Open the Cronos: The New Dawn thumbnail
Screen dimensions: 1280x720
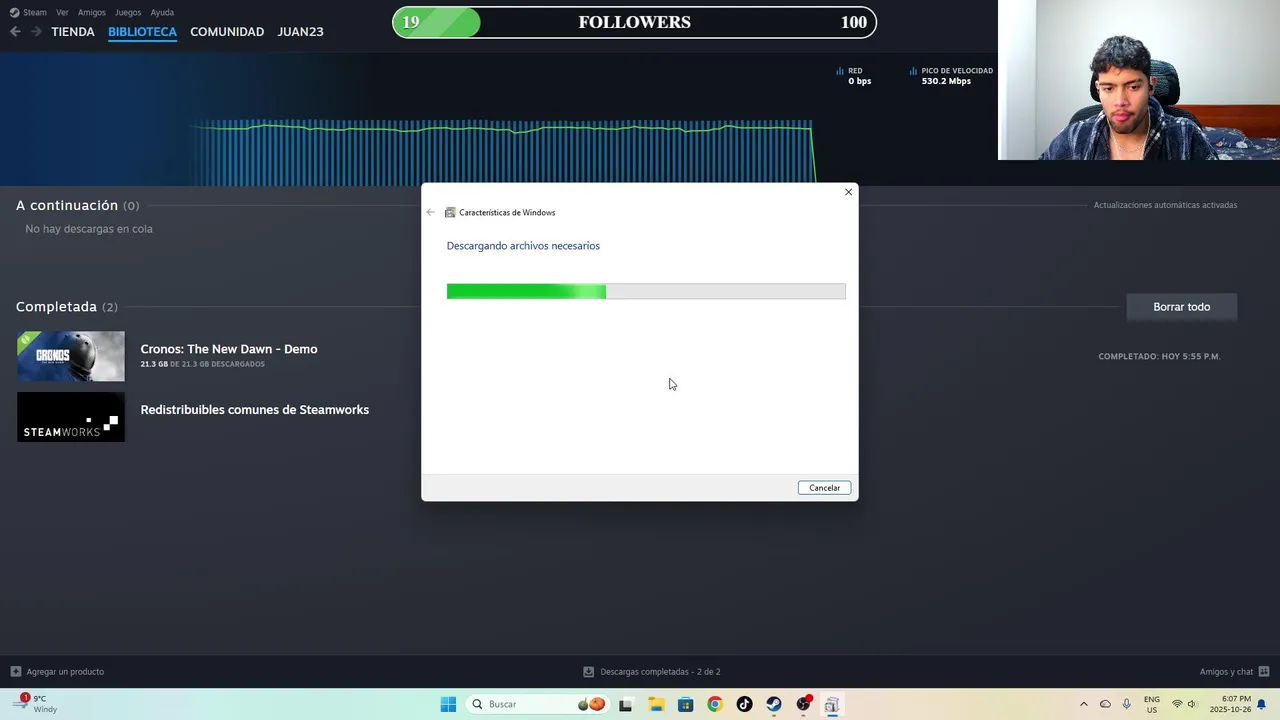[x=71, y=356]
